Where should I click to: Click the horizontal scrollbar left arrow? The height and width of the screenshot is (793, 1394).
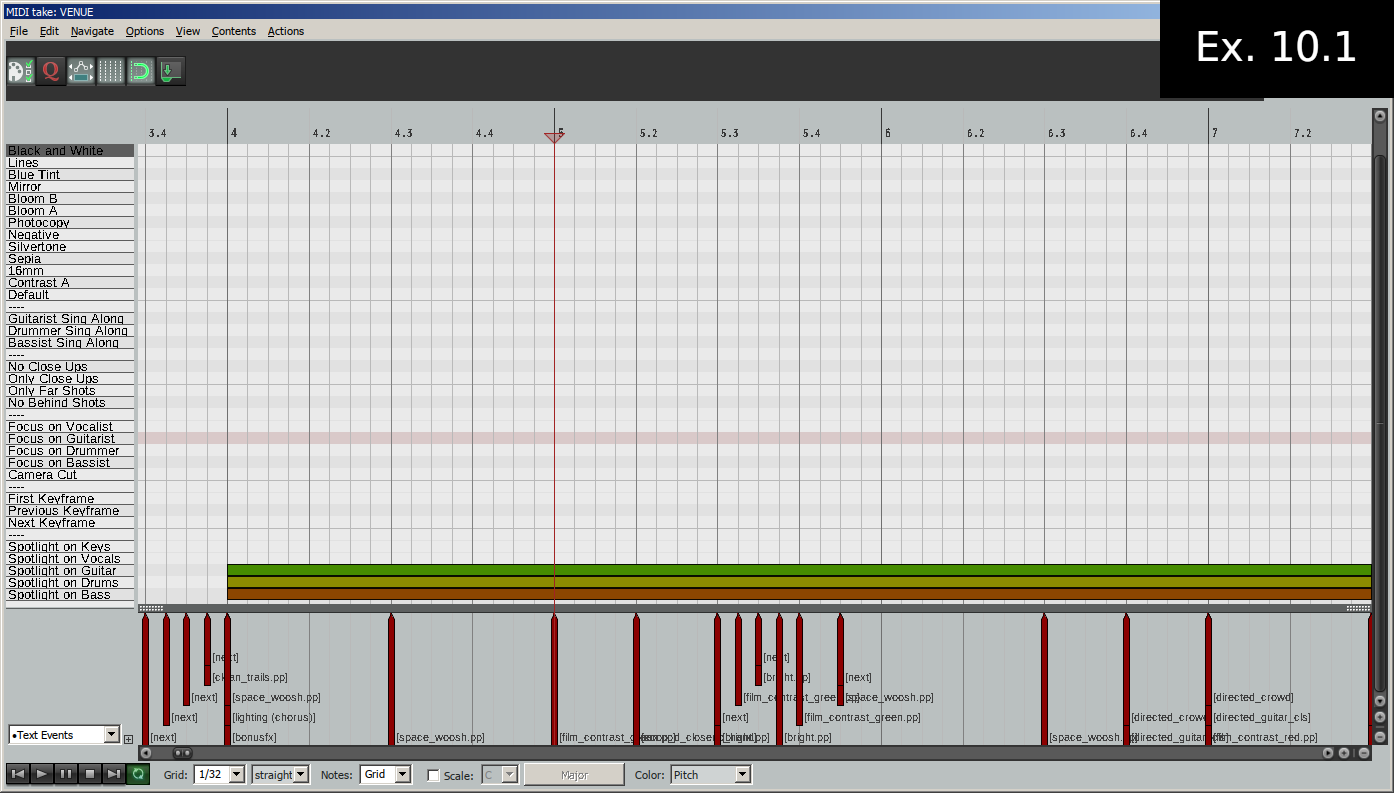pyautogui.click(x=145, y=753)
